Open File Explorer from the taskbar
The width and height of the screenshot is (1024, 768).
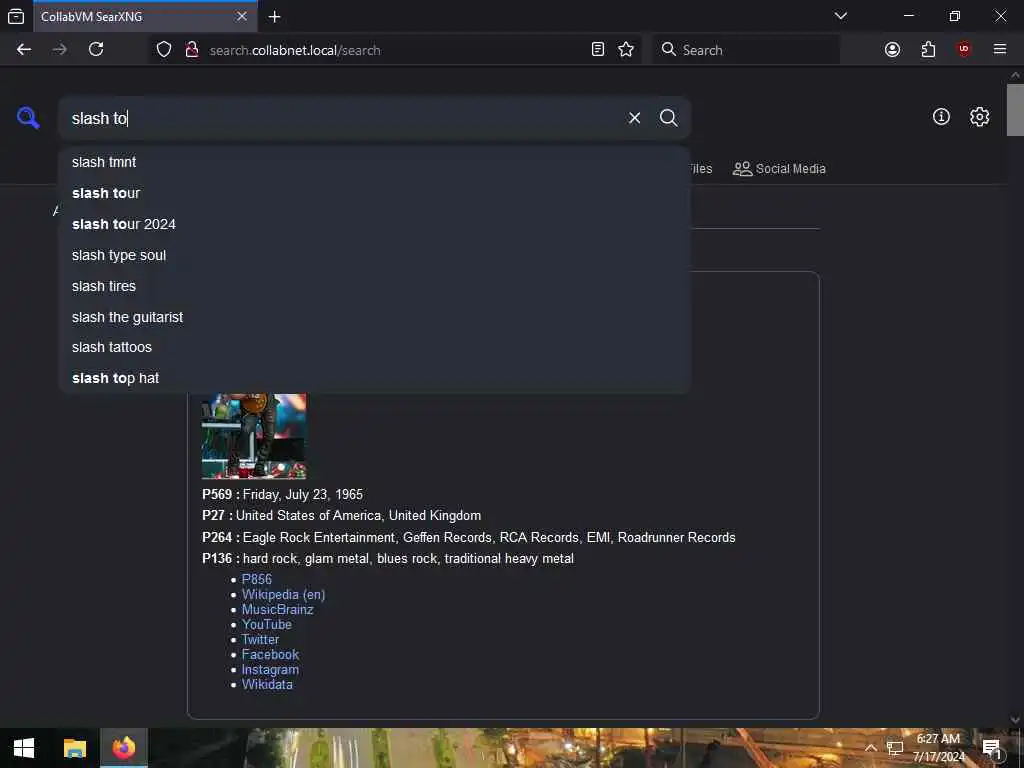(x=74, y=748)
